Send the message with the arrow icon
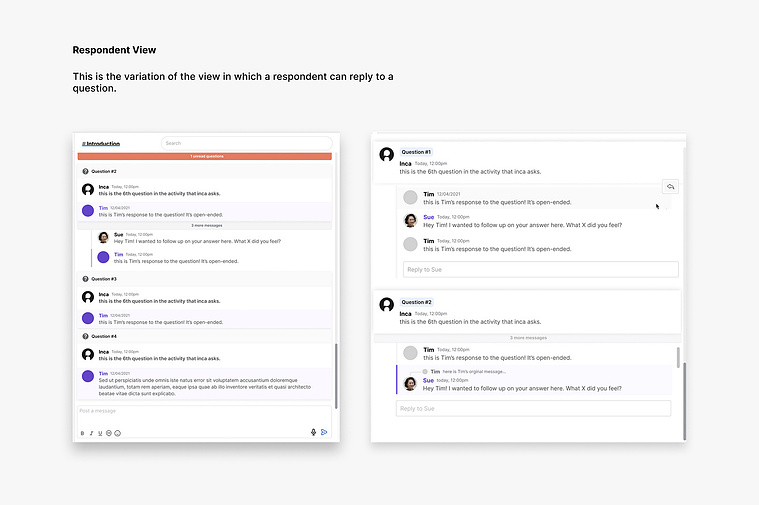759x505 pixels. coord(324,432)
